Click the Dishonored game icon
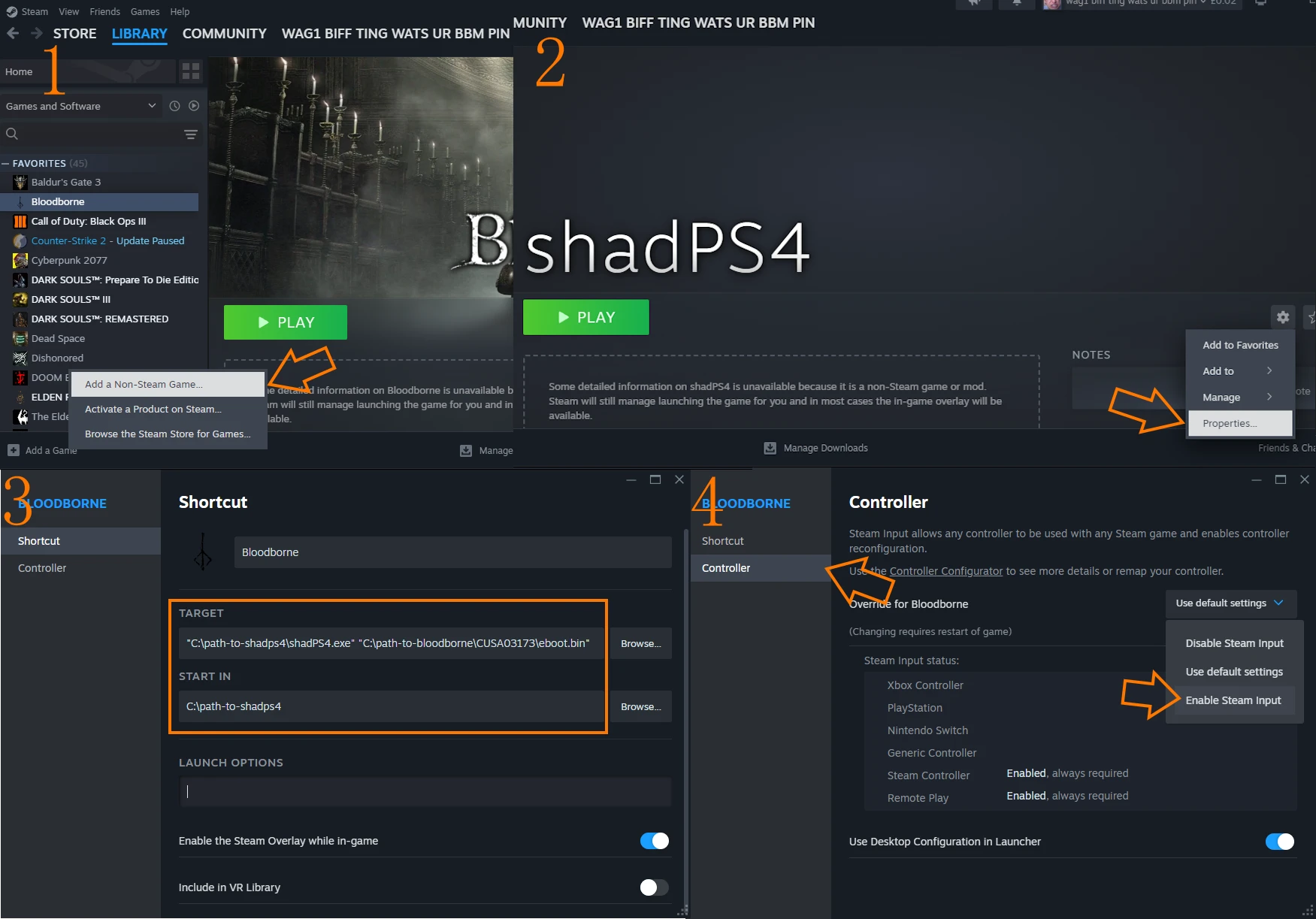This screenshot has width=1316, height=919. [20, 358]
